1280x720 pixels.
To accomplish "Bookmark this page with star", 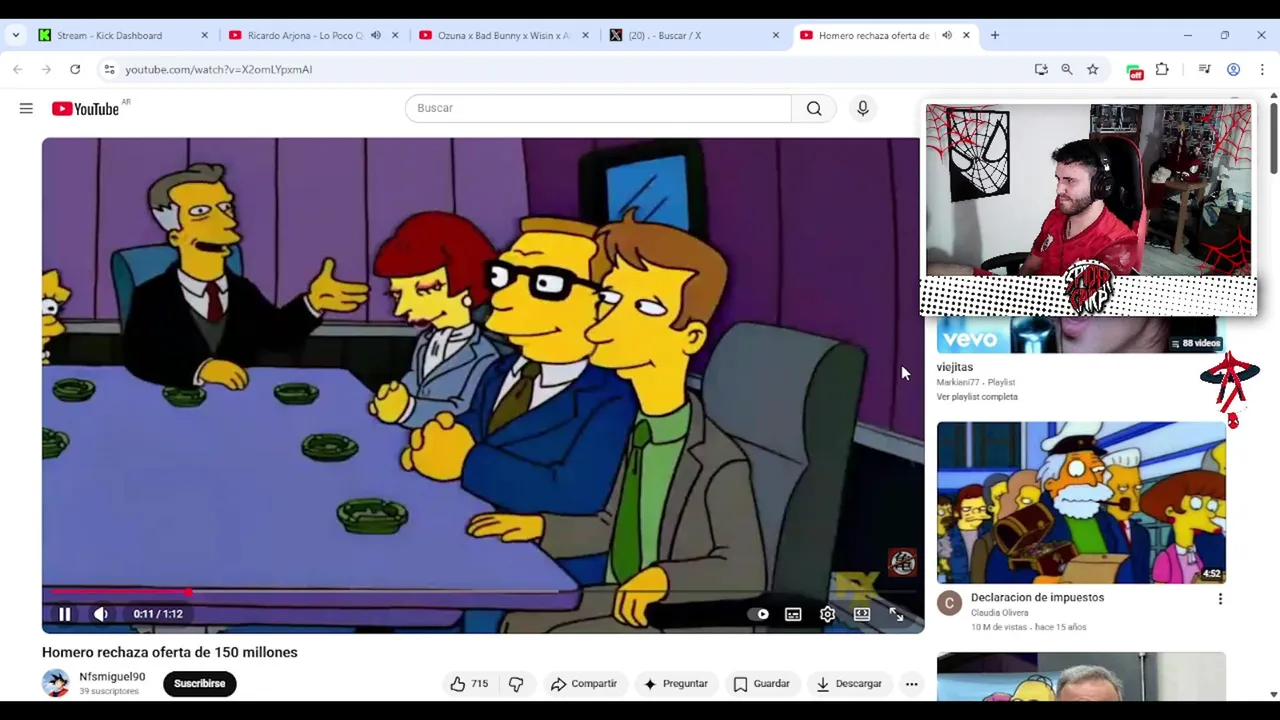I will (1093, 69).
